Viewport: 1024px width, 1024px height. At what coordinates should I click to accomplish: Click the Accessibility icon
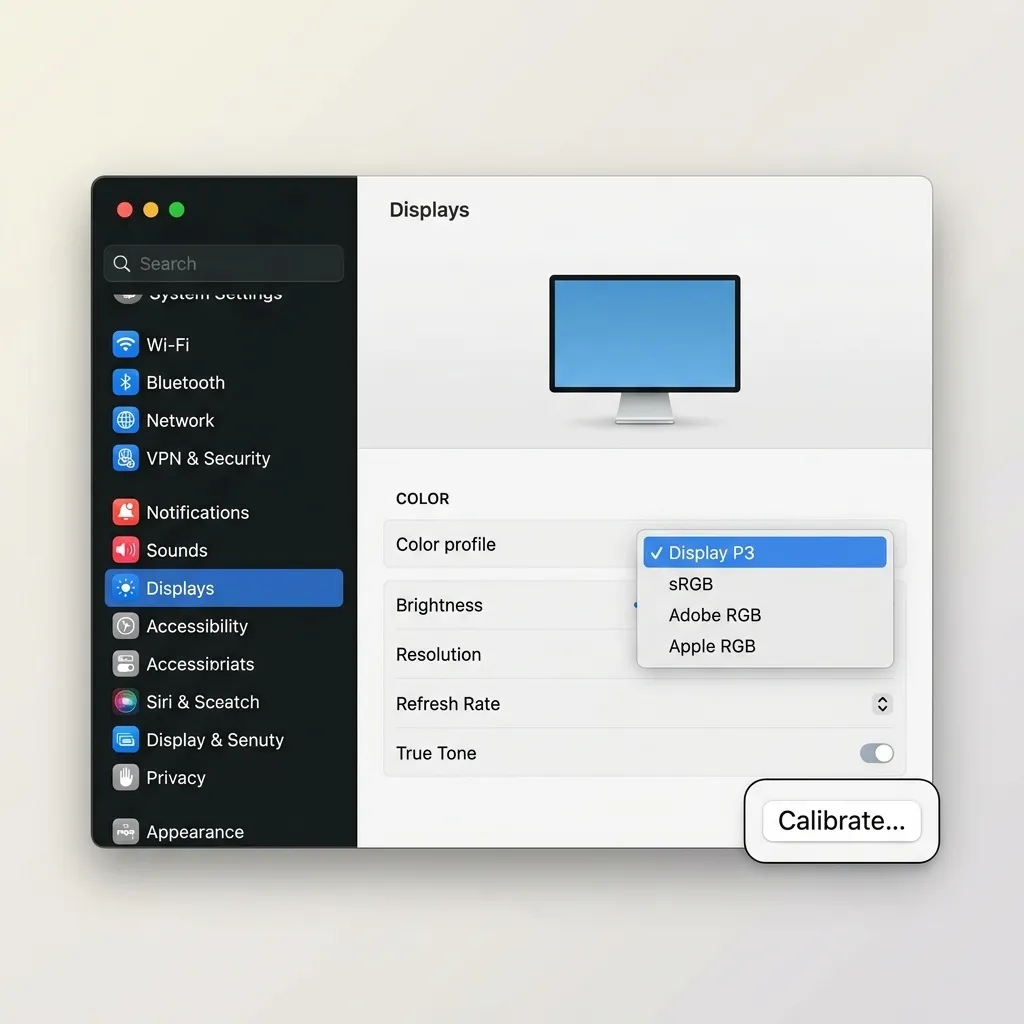point(125,626)
